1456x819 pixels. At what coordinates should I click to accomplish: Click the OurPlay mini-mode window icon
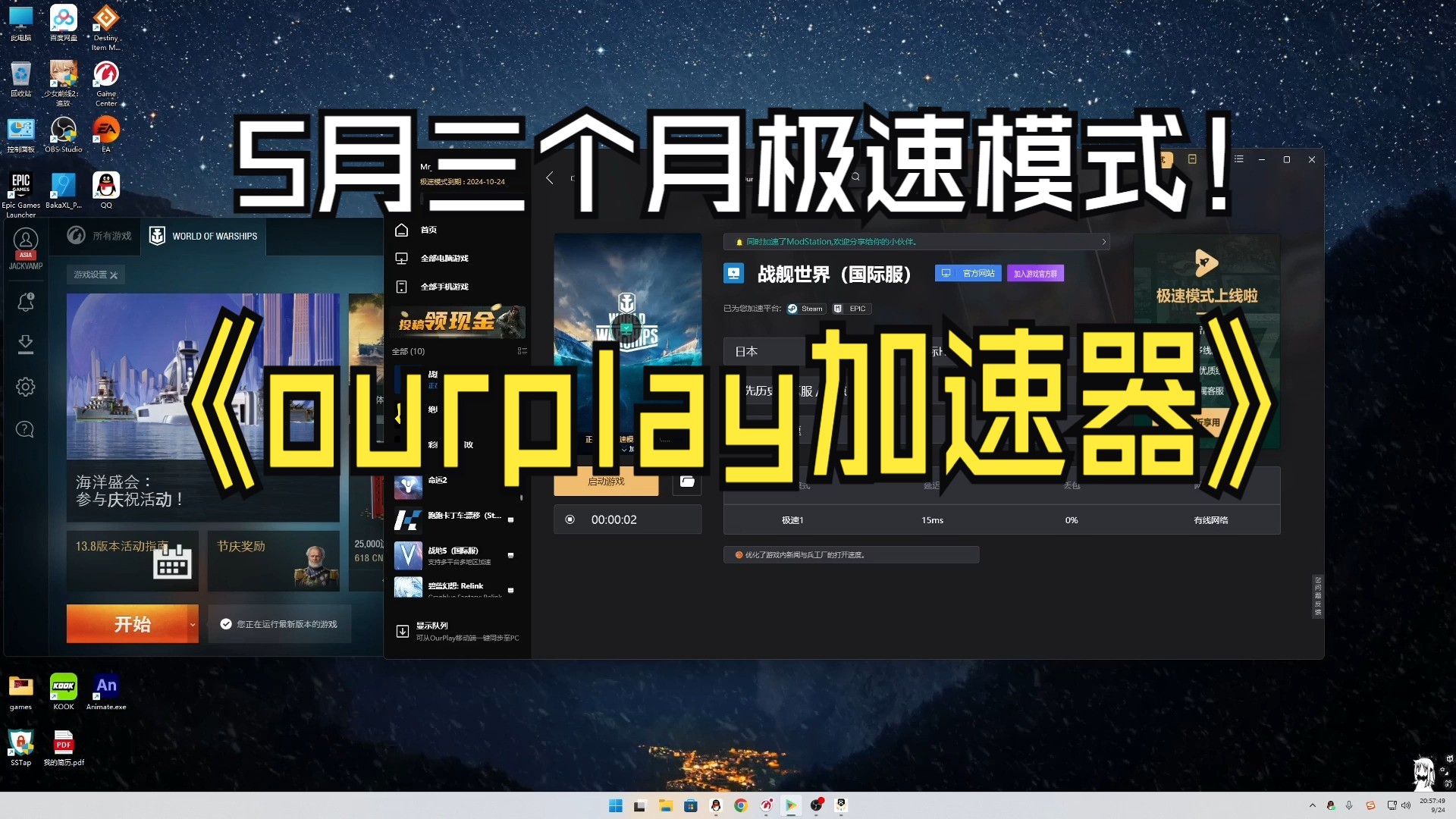tap(1192, 159)
